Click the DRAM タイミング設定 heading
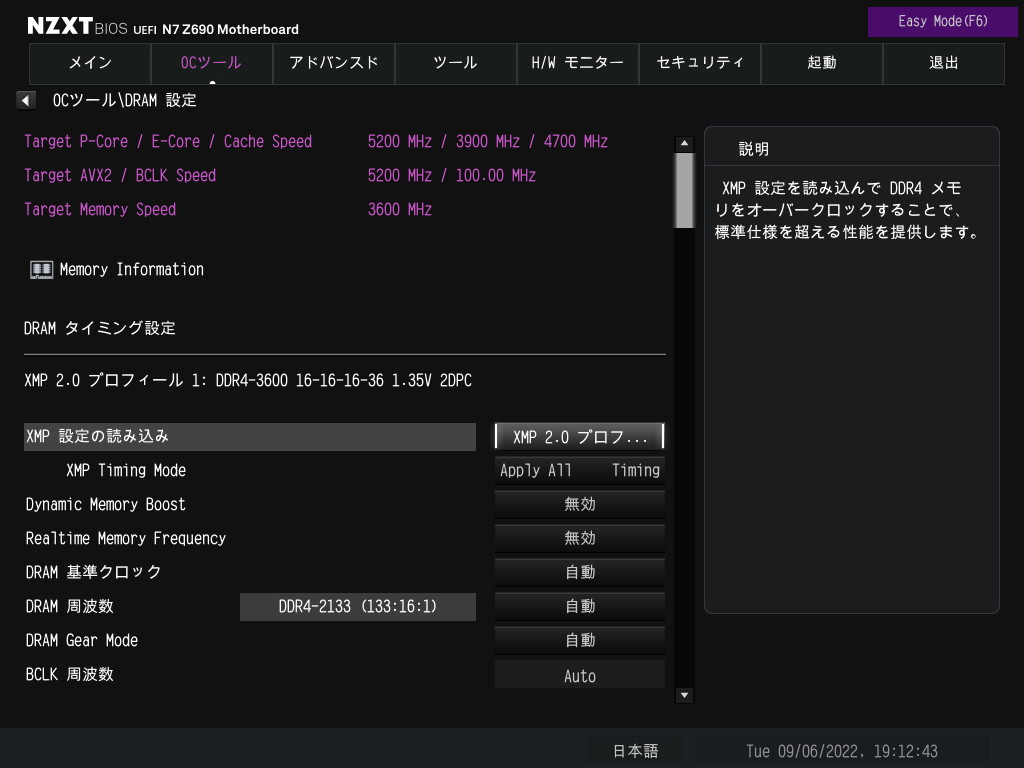 [100, 328]
